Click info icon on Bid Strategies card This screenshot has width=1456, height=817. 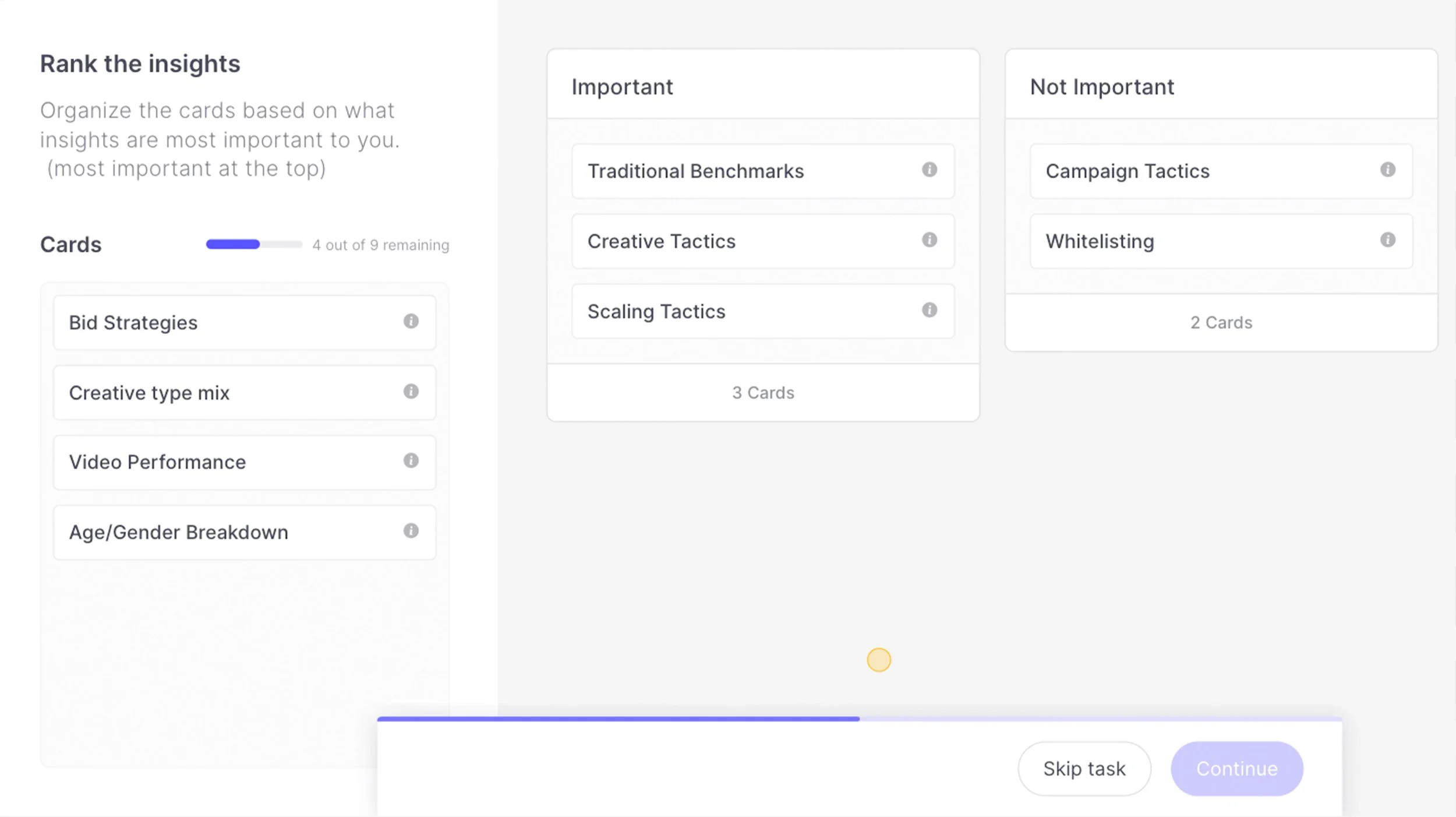point(411,321)
